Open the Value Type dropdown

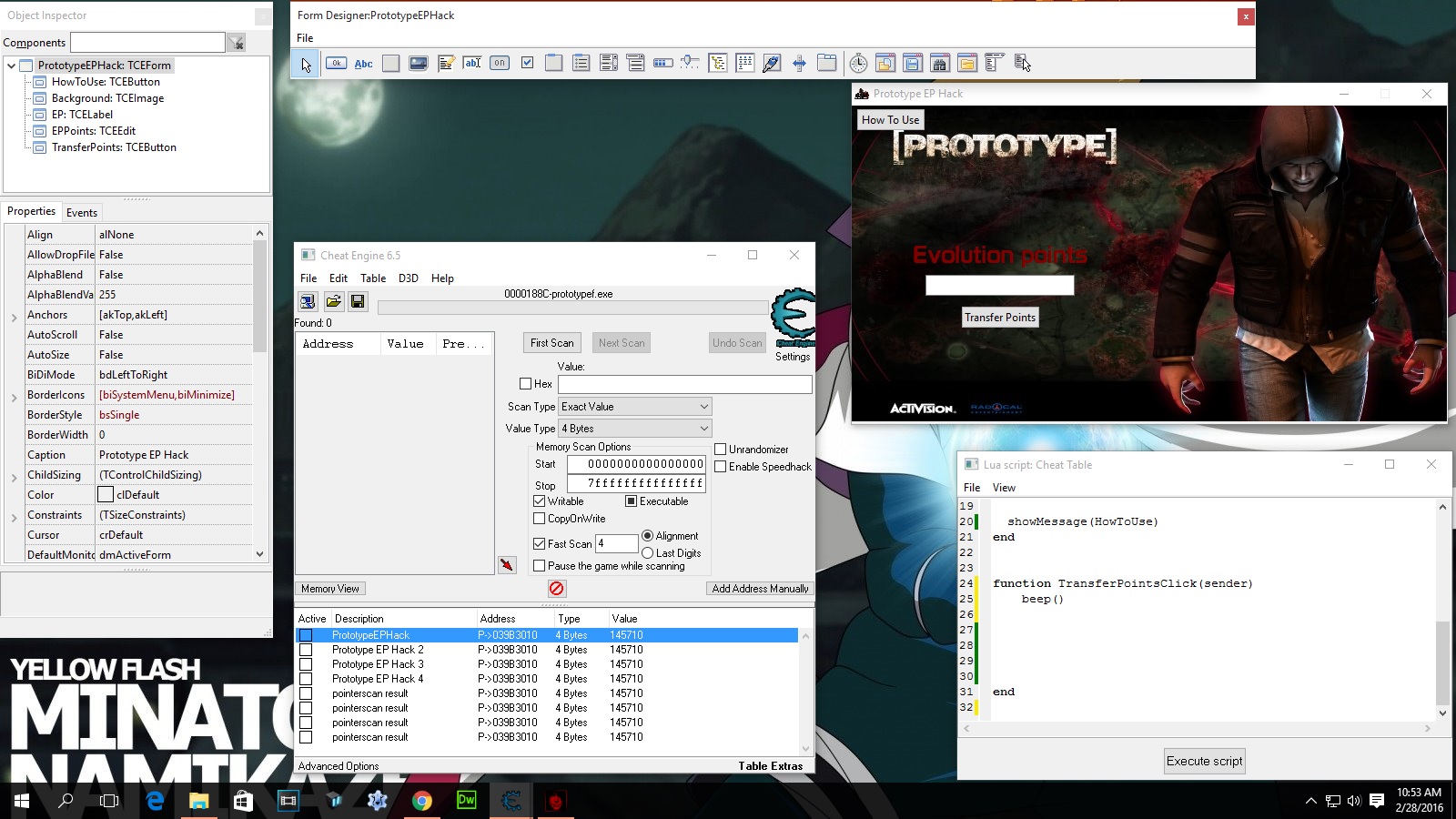tap(635, 429)
